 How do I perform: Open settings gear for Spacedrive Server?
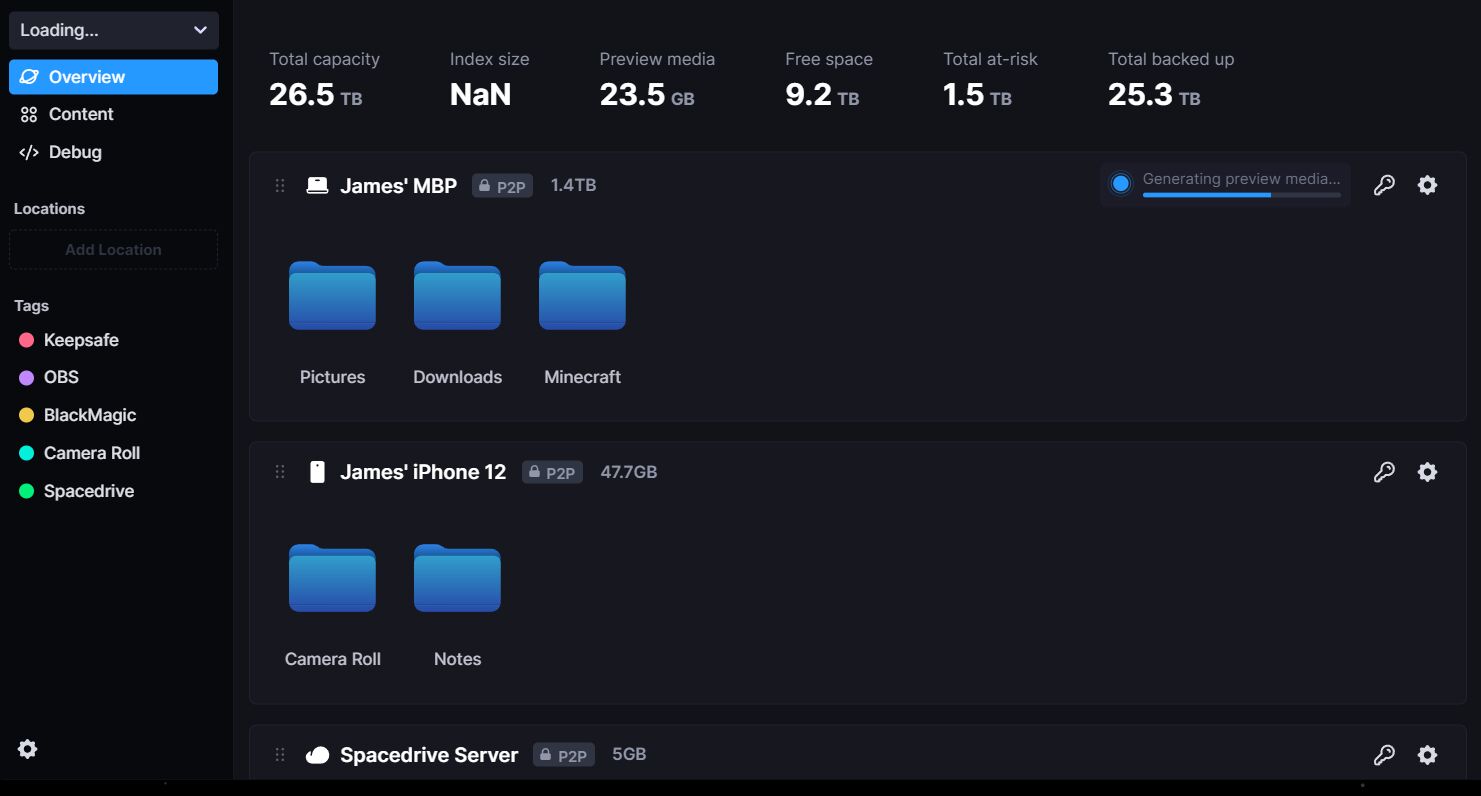1427,755
